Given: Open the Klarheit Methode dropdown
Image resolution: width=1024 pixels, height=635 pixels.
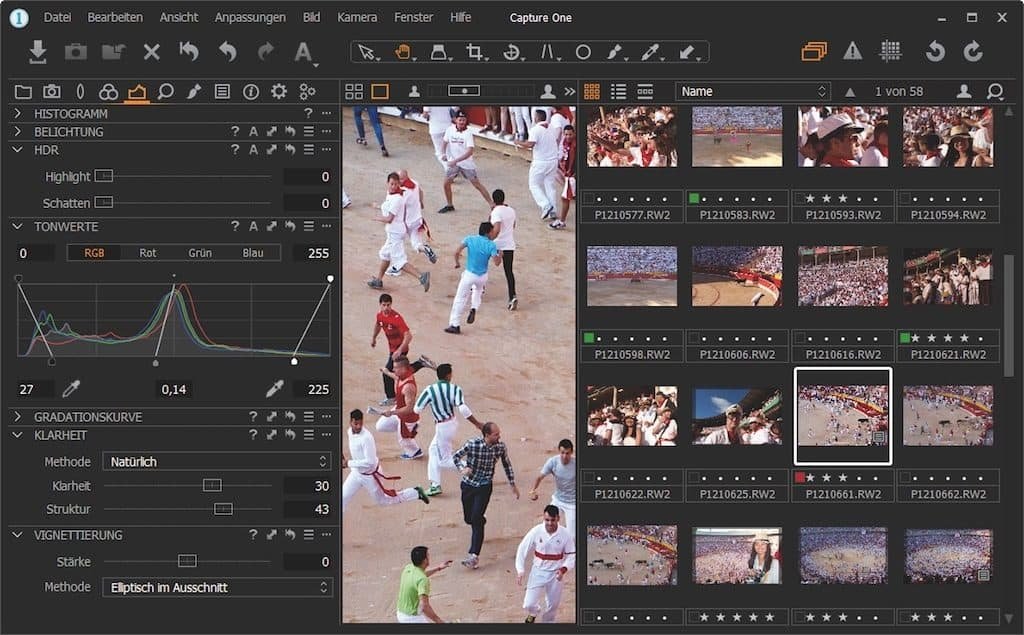Looking at the screenshot, I should [x=216, y=462].
